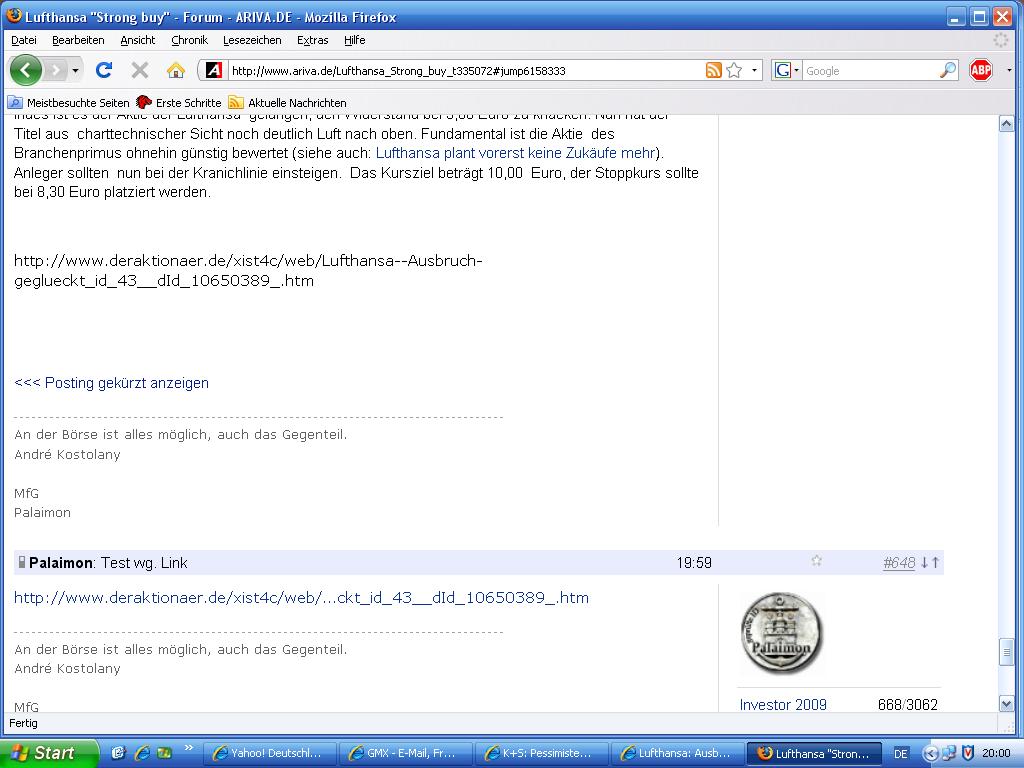This screenshot has width=1024, height=768.
Task: Jump to next posting with down arrow
Action: [x=925, y=562]
